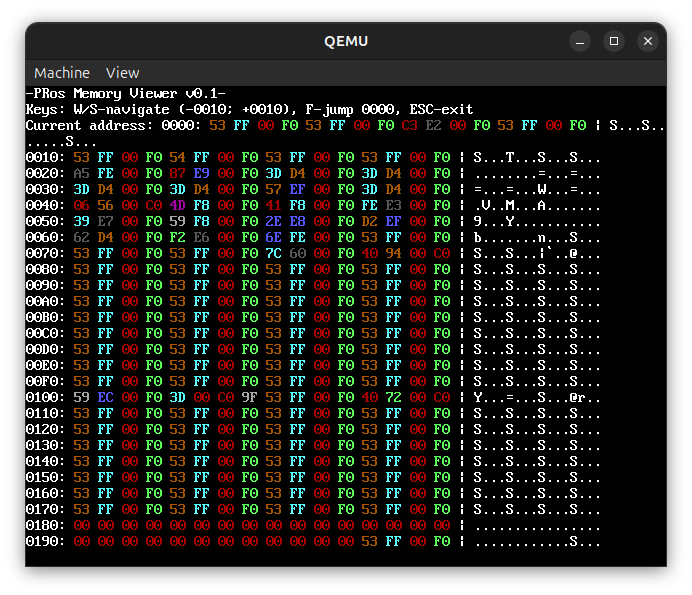This screenshot has height=595, width=692.
Task: Click hex byte C3 in current address row
Action: point(410,125)
